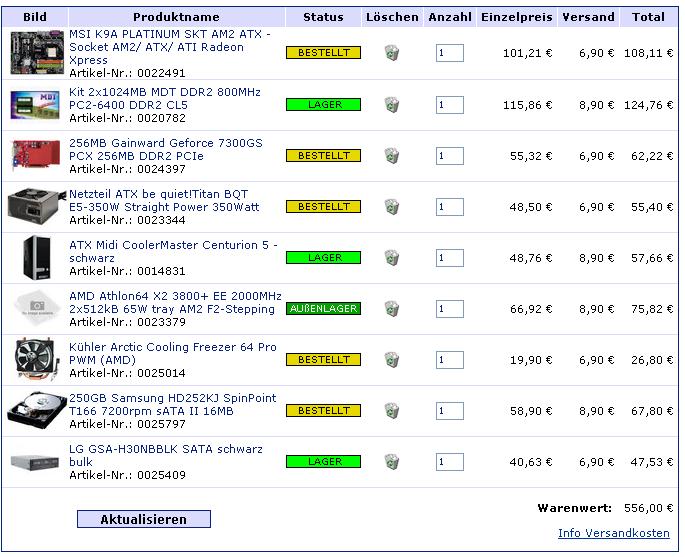
Task: Remove Samsung HD252KJ drive using trash icon
Action: click(x=392, y=411)
